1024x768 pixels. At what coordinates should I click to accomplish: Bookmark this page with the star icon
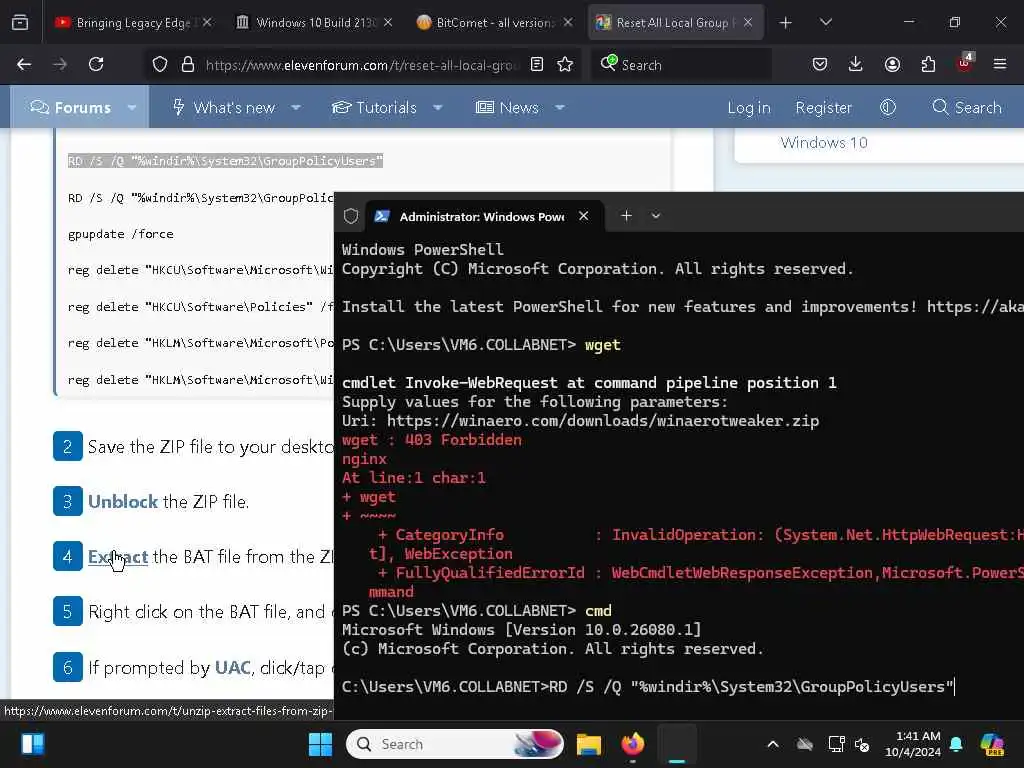(566, 64)
